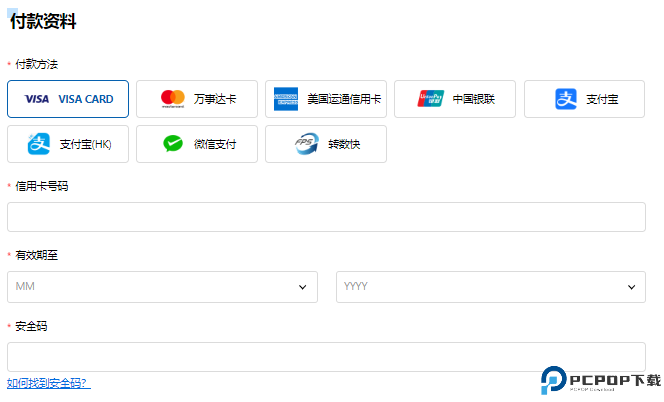This screenshot has width=664, height=402.
Task: Click the 支付宝(HK) Alipay icon
Action: coord(40,144)
